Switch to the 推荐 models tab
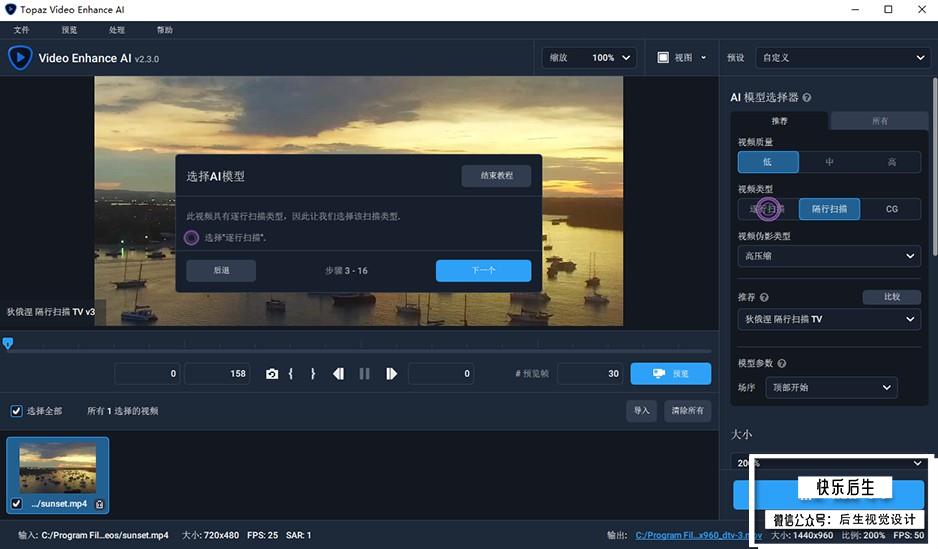This screenshot has width=938, height=549. click(x=779, y=121)
